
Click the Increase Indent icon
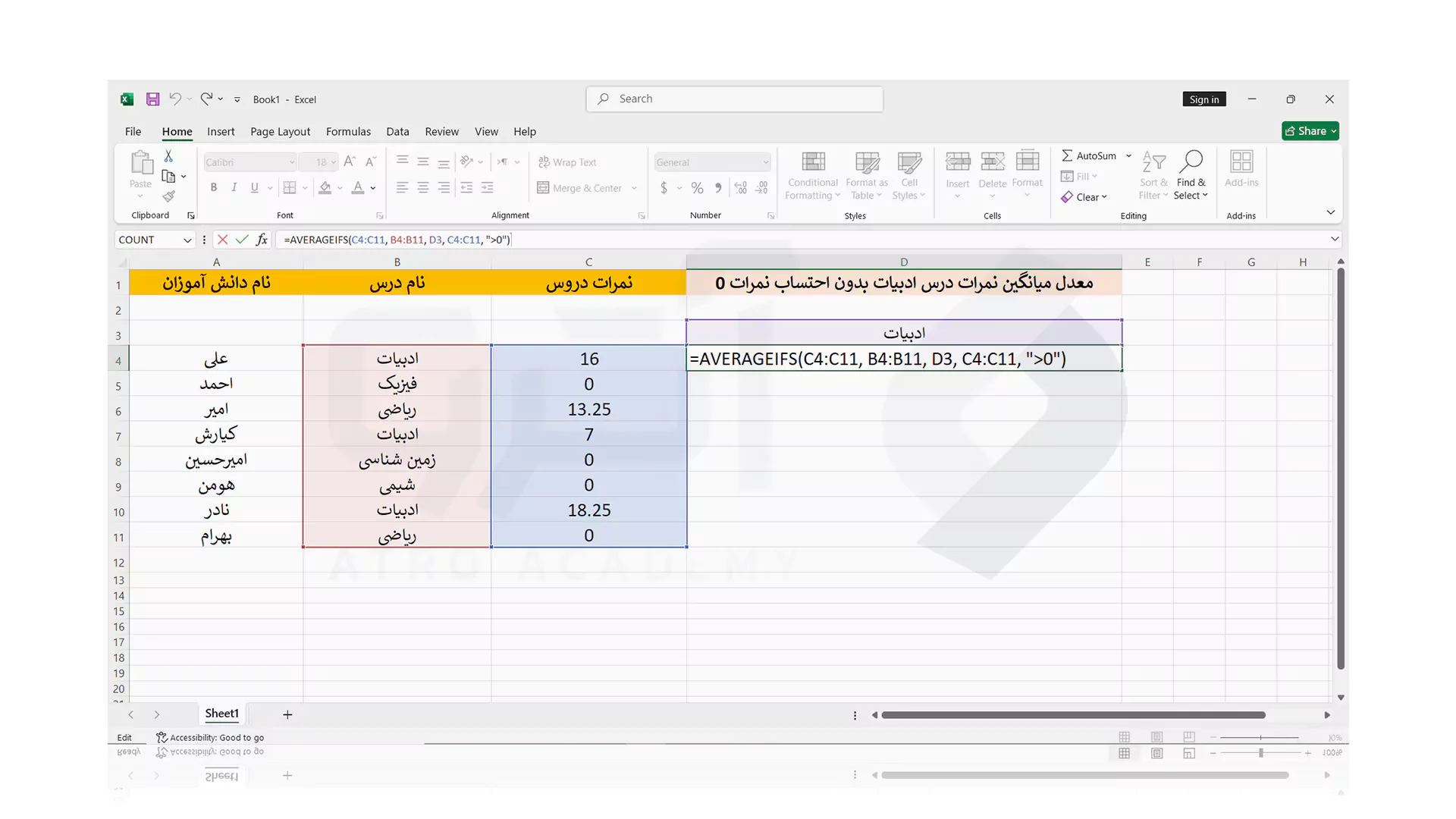tap(488, 187)
